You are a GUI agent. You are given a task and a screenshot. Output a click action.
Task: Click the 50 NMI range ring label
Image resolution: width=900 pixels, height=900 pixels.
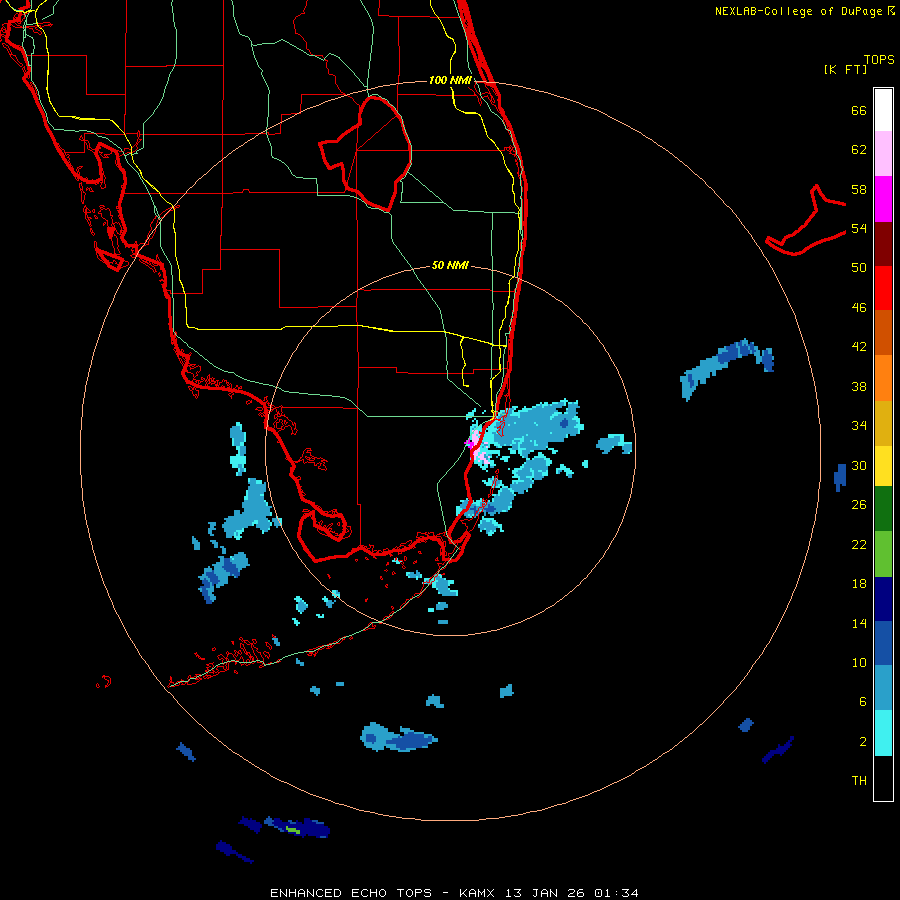[450, 265]
